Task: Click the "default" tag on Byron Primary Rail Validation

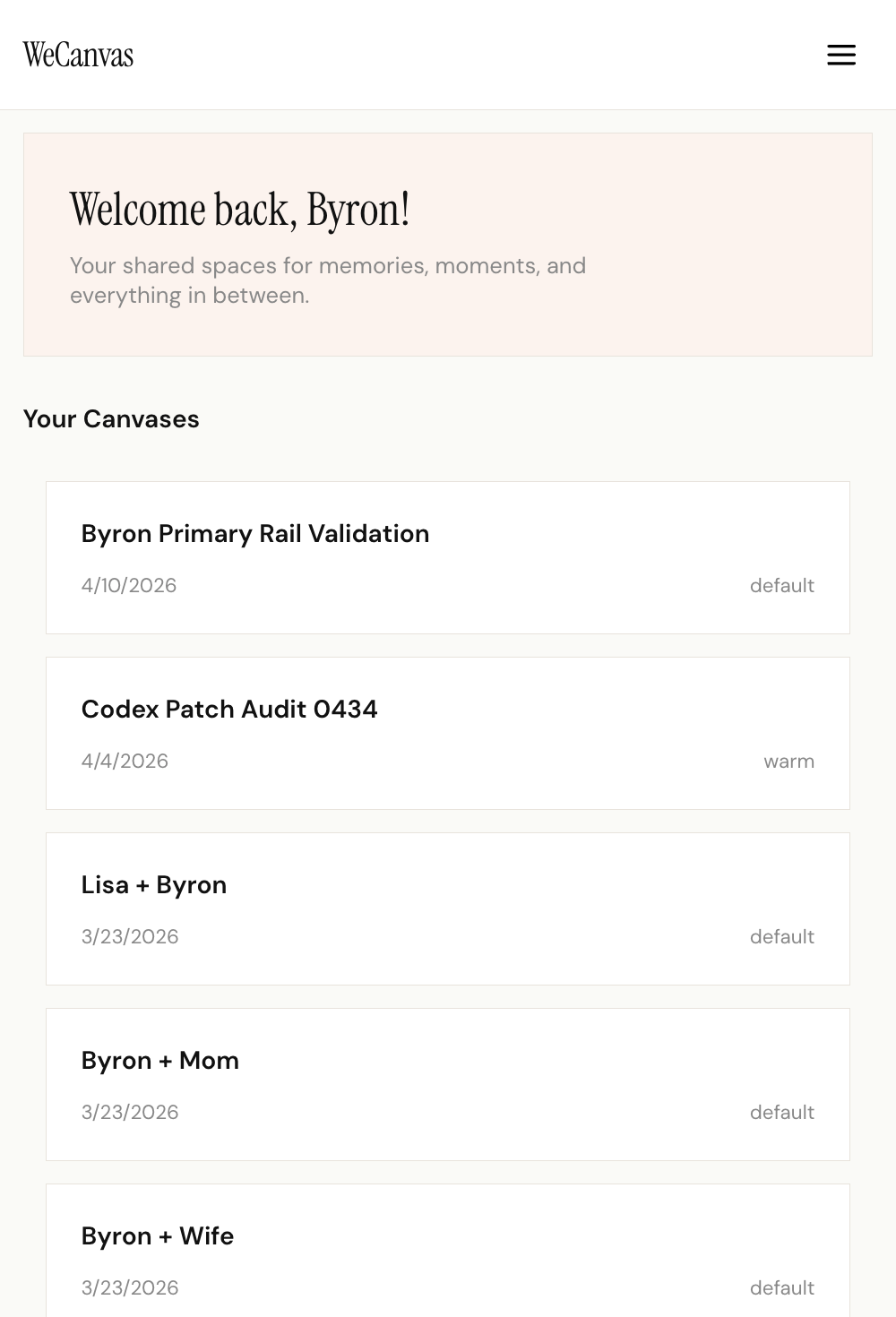Action: click(x=781, y=585)
